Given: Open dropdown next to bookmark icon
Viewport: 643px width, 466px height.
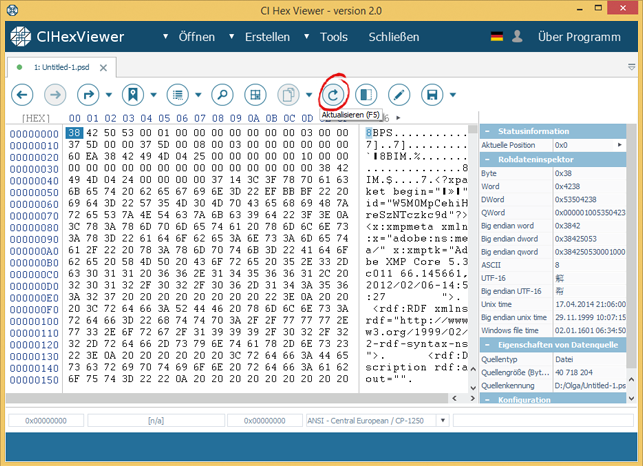Looking at the screenshot, I should (x=153, y=95).
